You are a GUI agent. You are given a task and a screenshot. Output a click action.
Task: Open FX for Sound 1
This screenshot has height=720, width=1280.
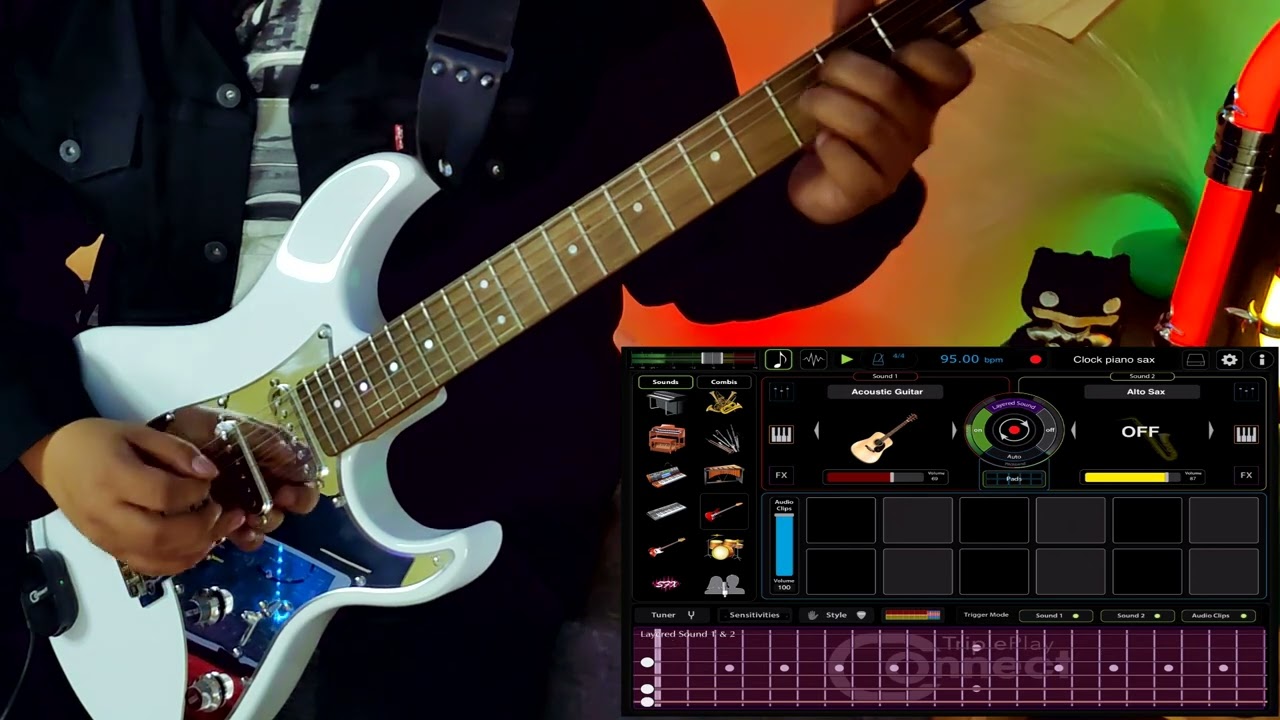point(781,475)
